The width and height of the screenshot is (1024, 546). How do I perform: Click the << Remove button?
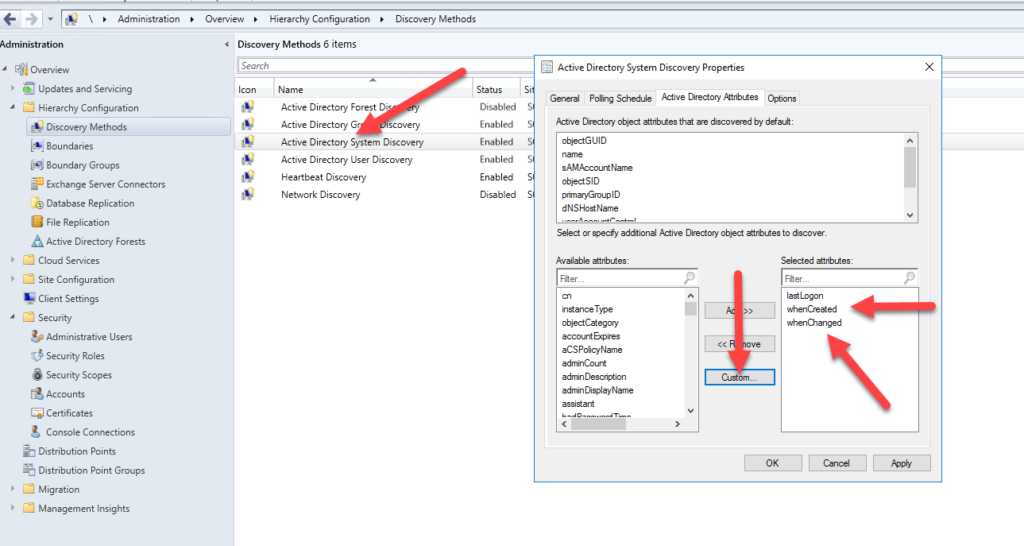point(739,344)
